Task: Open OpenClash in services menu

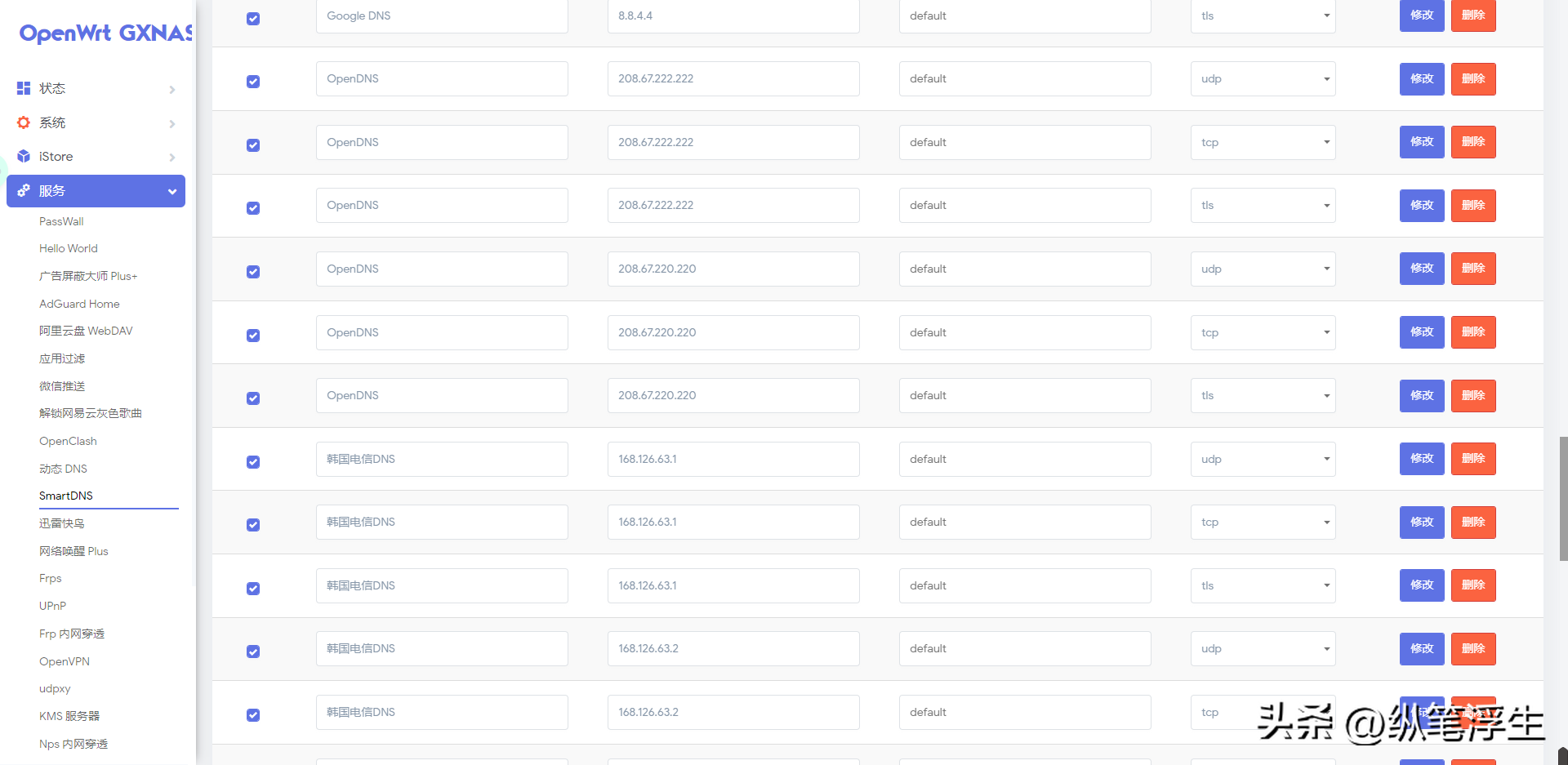Action: 68,441
